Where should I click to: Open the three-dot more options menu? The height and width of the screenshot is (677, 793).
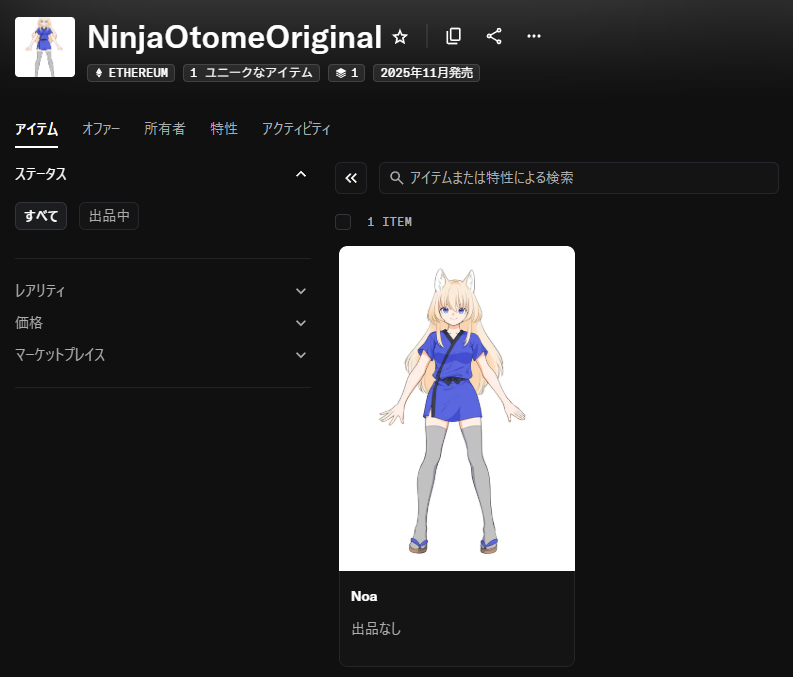click(534, 36)
